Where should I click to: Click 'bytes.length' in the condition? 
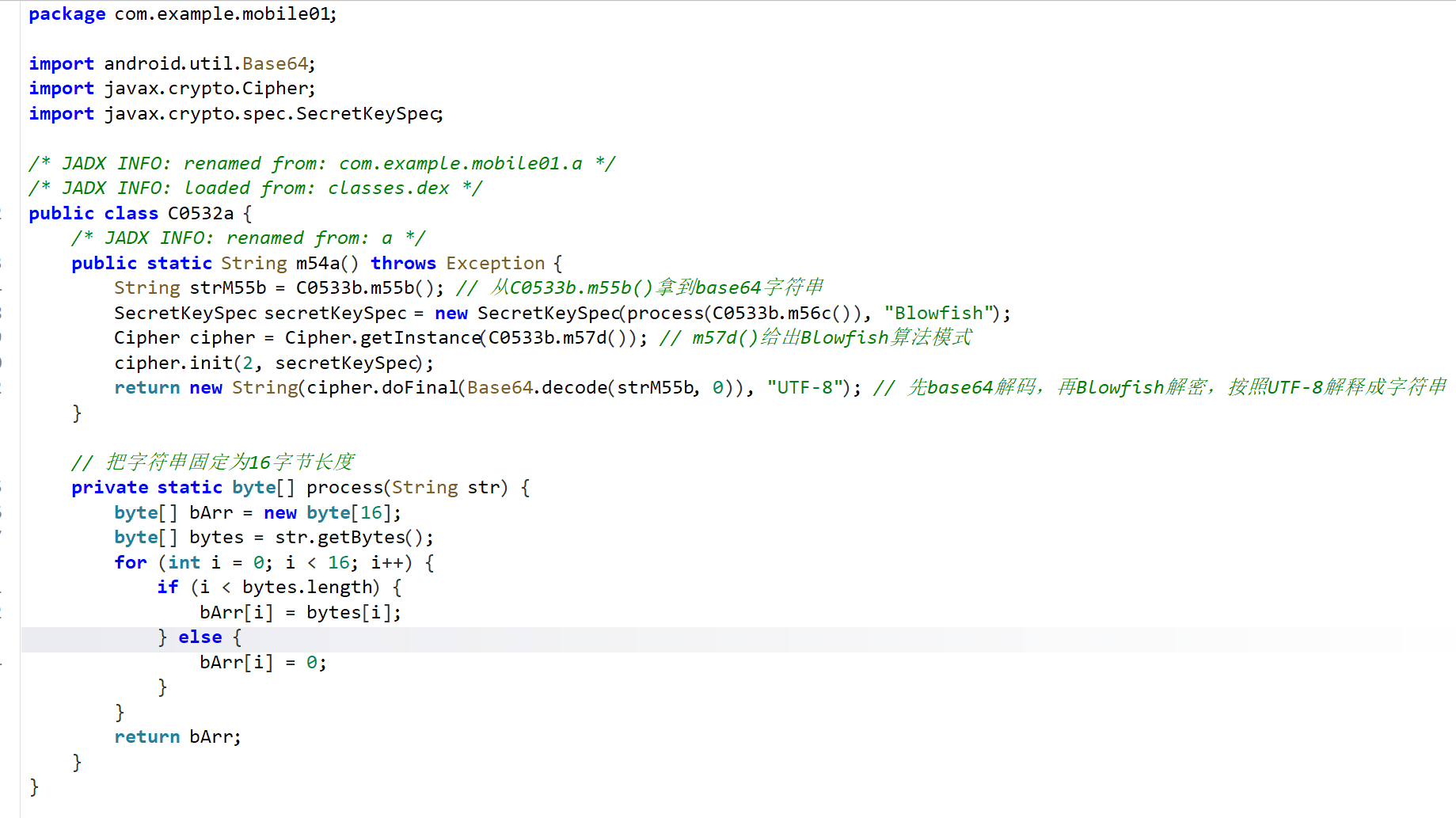tap(307, 587)
